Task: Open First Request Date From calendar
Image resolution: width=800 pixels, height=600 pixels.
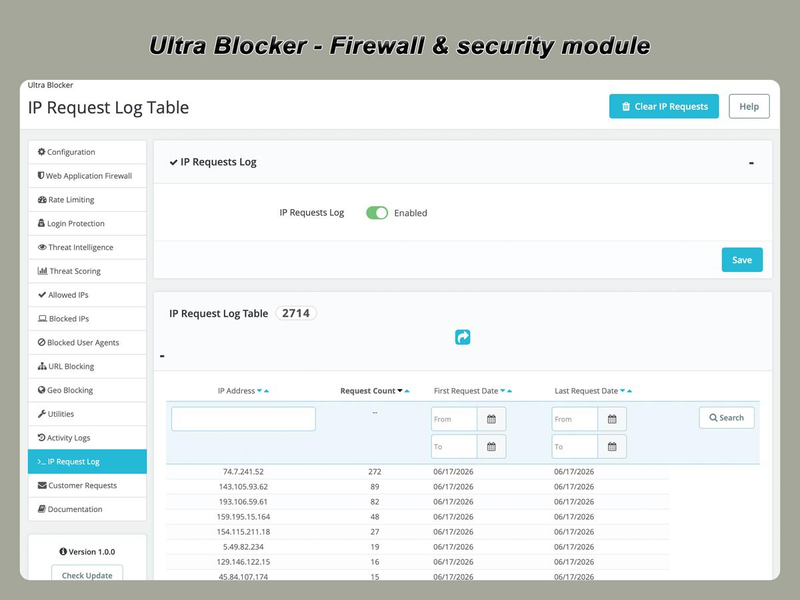Action: click(491, 419)
